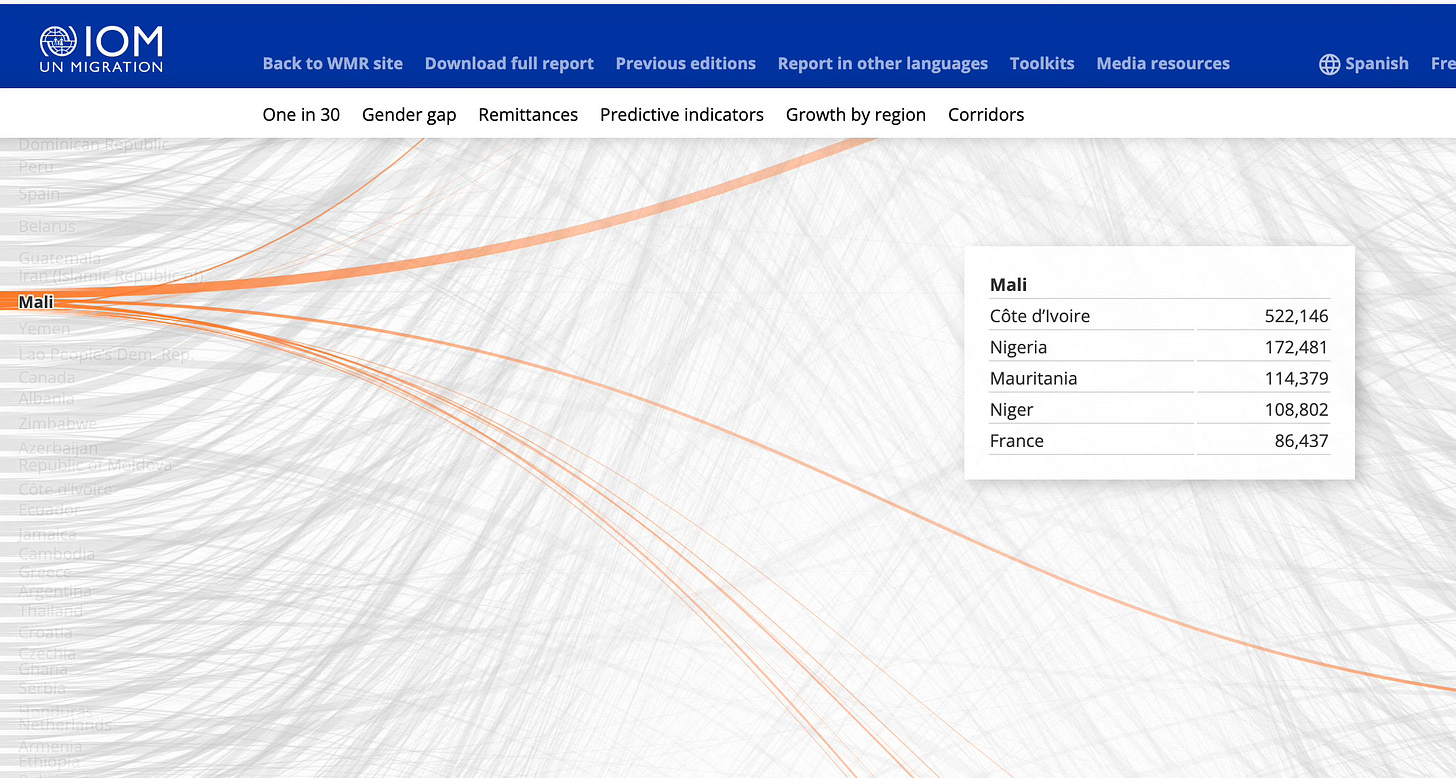Choose Jamaica in the country list

point(47,534)
